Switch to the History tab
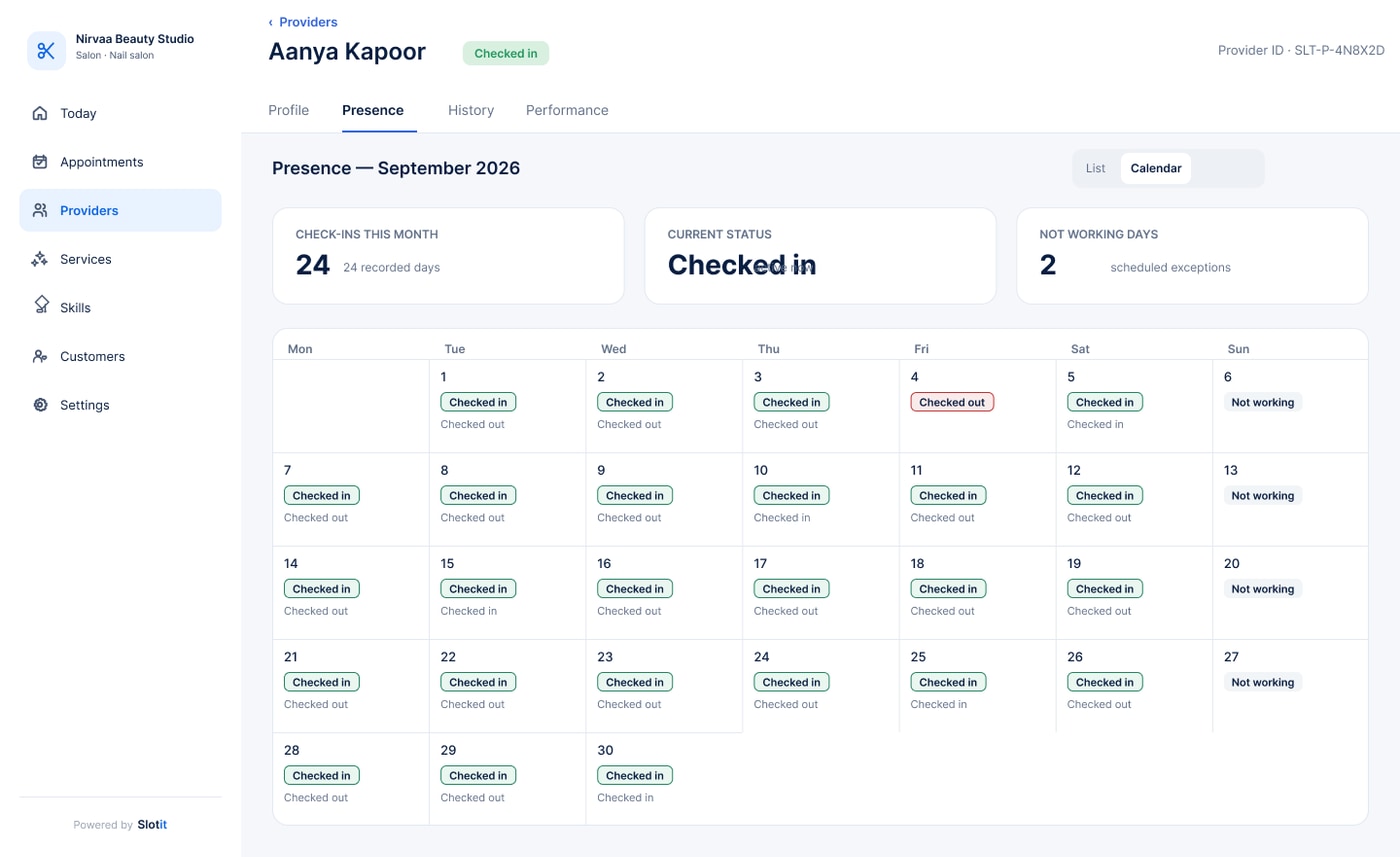This screenshot has height=857, width=1400. pyautogui.click(x=471, y=111)
